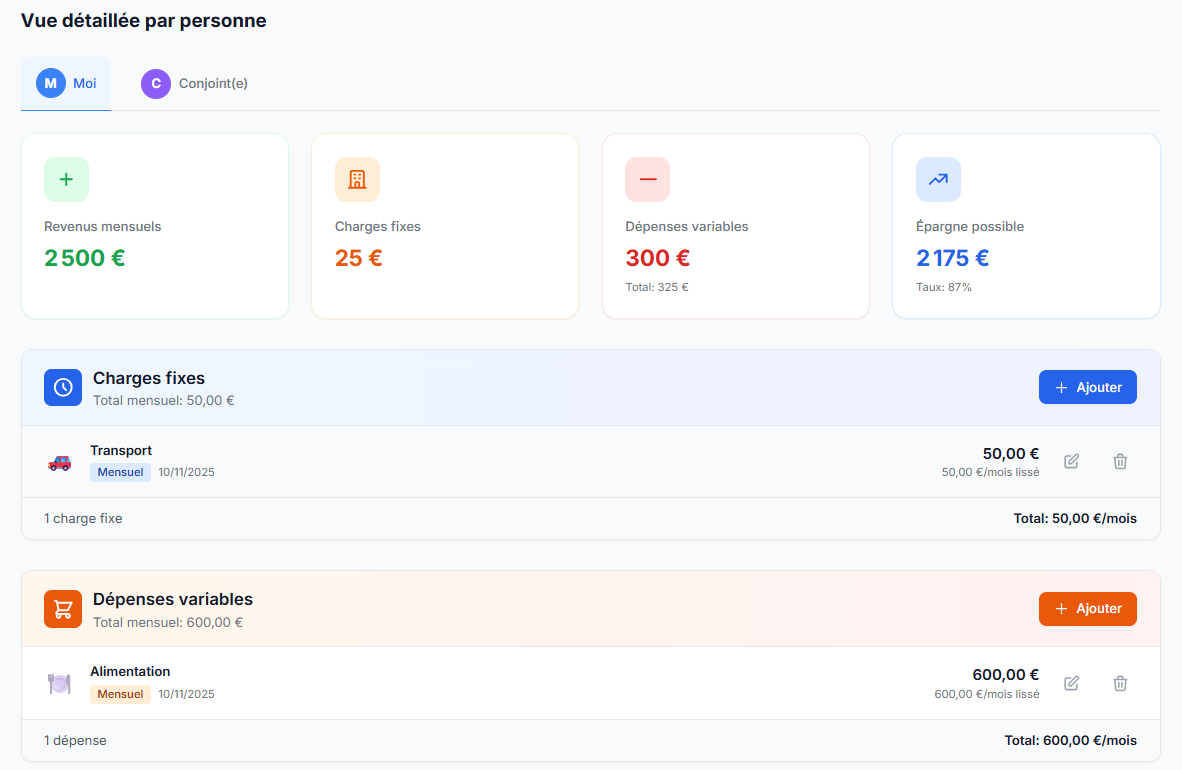This screenshot has width=1182, height=770.
Task: Delete the Alimentation expense with the trash icon
Action: (x=1120, y=683)
